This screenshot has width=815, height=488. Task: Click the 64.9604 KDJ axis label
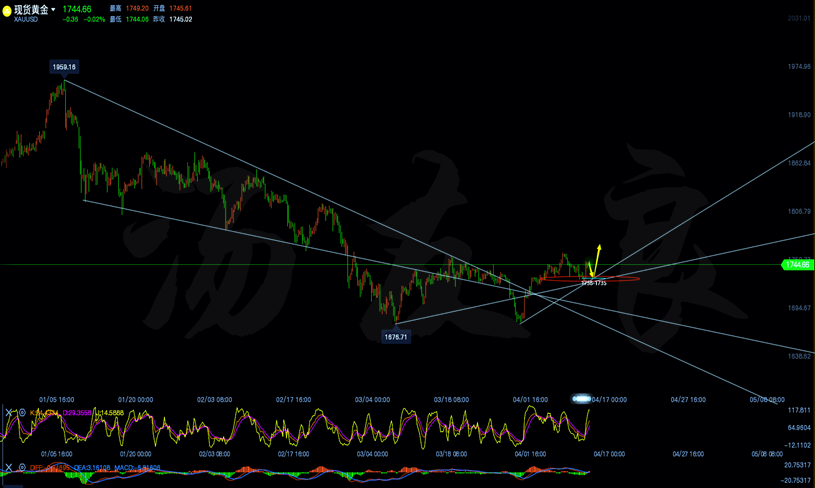tap(799, 428)
